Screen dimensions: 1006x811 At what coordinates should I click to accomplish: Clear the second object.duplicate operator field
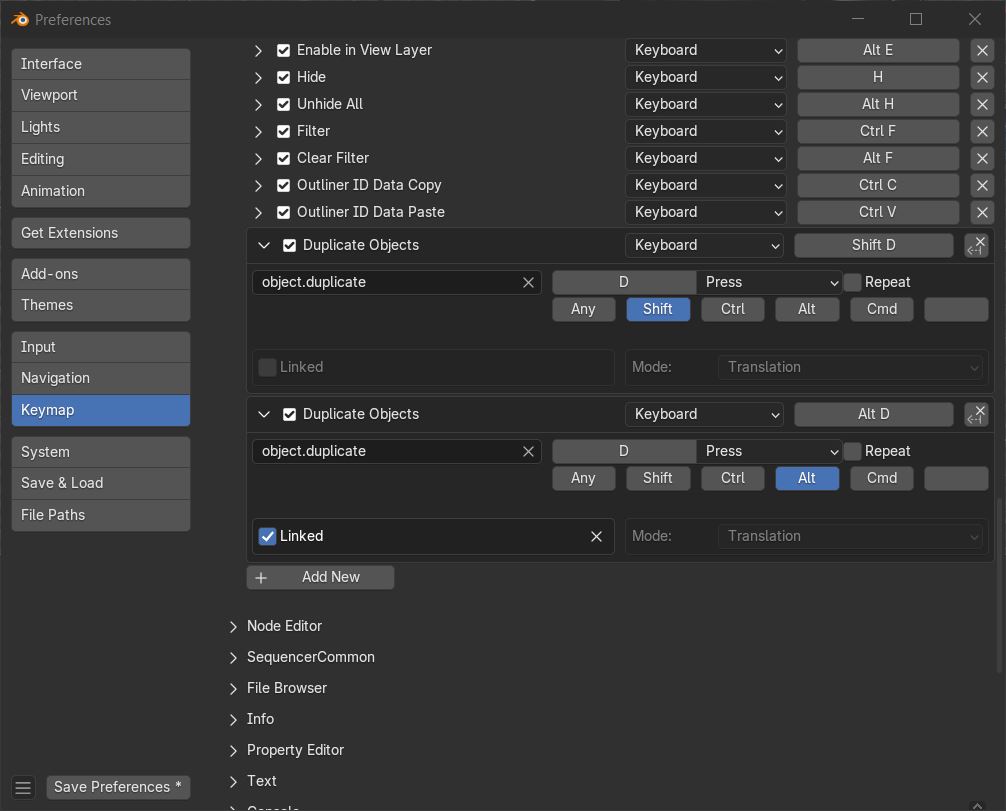coord(528,452)
